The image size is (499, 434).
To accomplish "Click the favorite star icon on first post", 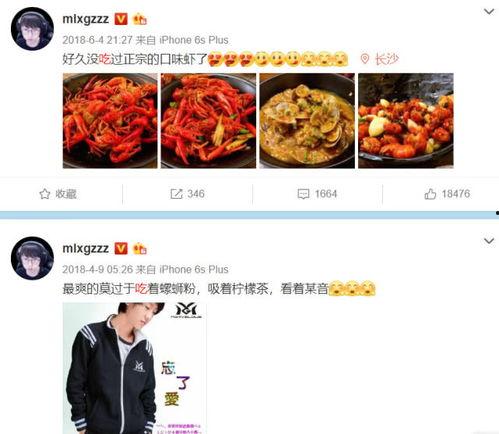I will 45,194.
